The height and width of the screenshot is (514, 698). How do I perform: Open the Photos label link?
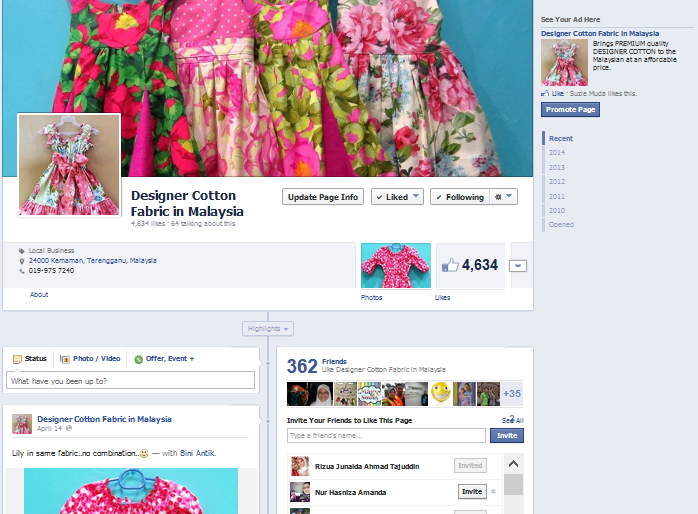371,297
